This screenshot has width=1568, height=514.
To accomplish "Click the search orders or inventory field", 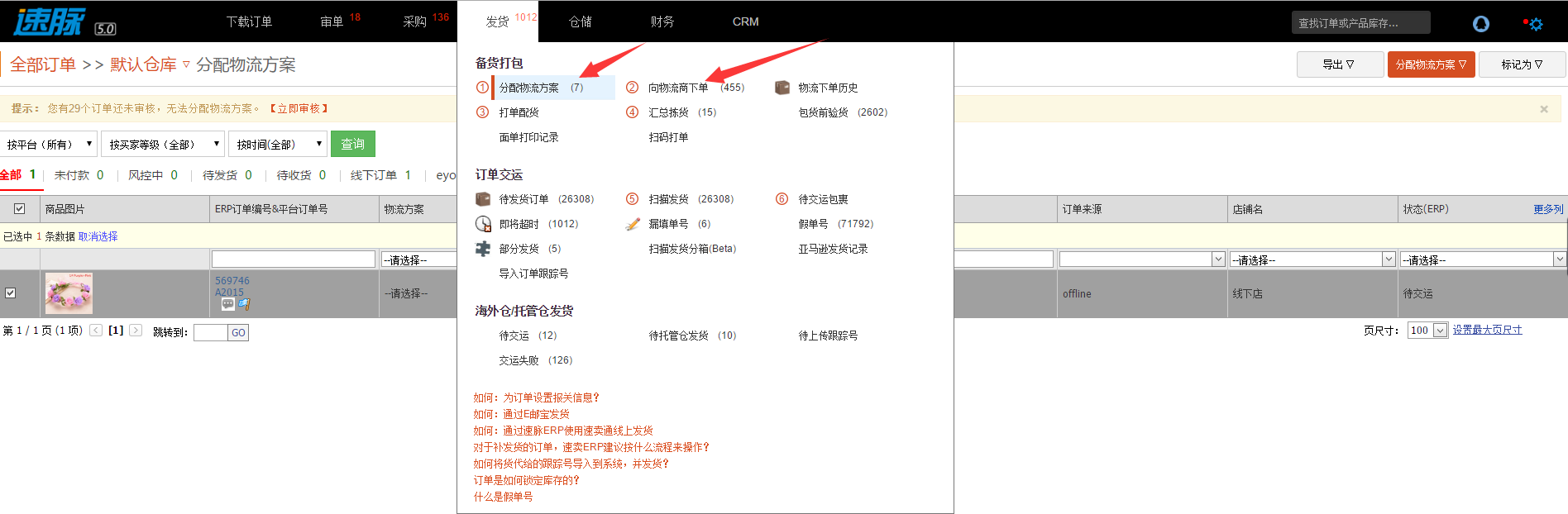I will pyautogui.click(x=1360, y=22).
